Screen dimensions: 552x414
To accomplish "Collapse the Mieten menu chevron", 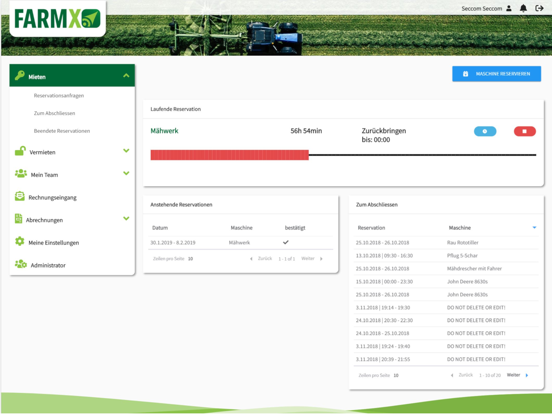I will click(x=126, y=75).
